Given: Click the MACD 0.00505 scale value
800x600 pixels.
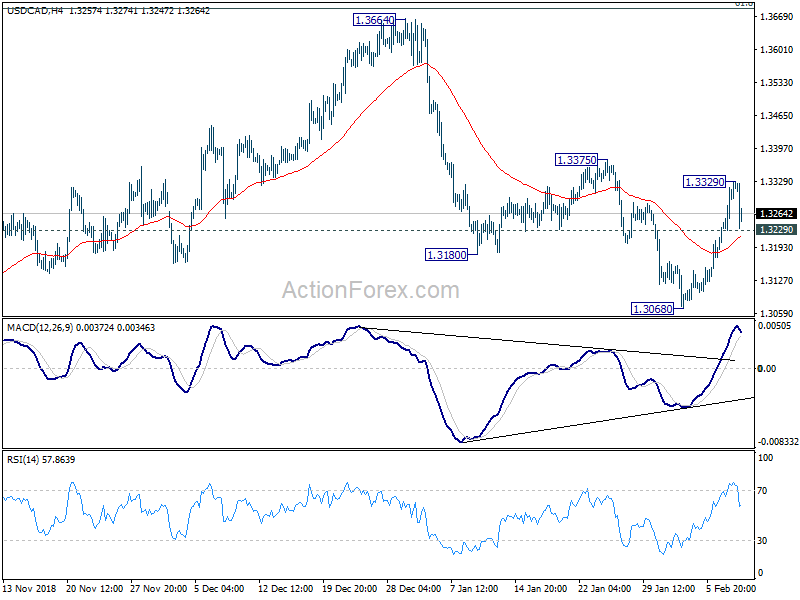Looking at the screenshot, I should tap(776, 326).
